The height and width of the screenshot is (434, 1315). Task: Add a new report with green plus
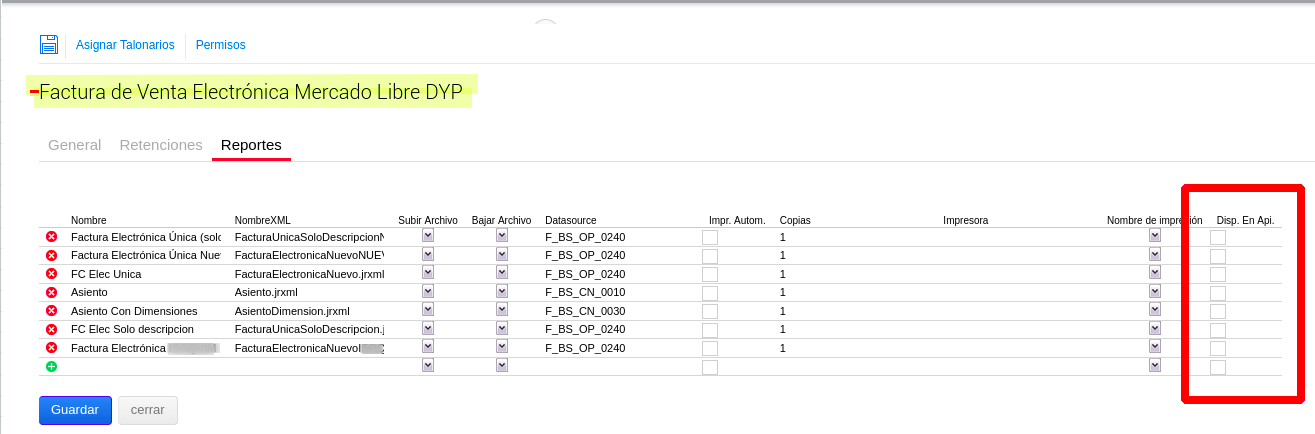pyautogui.click(x=51, y=366)
